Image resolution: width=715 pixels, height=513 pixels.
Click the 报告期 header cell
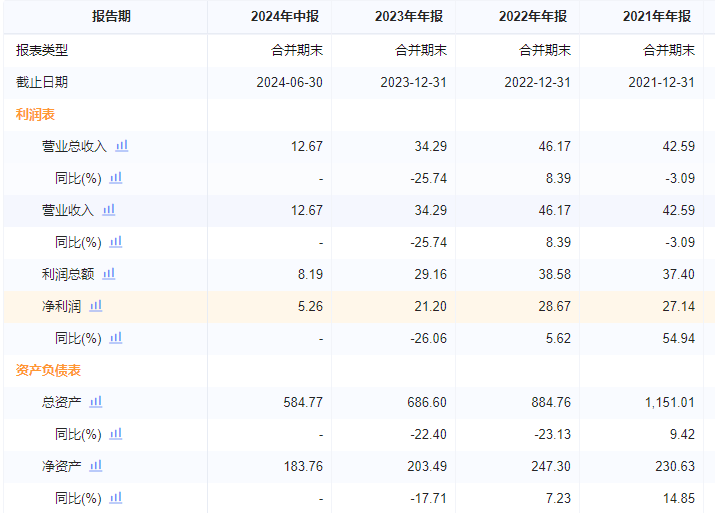[x=110, y=17]
